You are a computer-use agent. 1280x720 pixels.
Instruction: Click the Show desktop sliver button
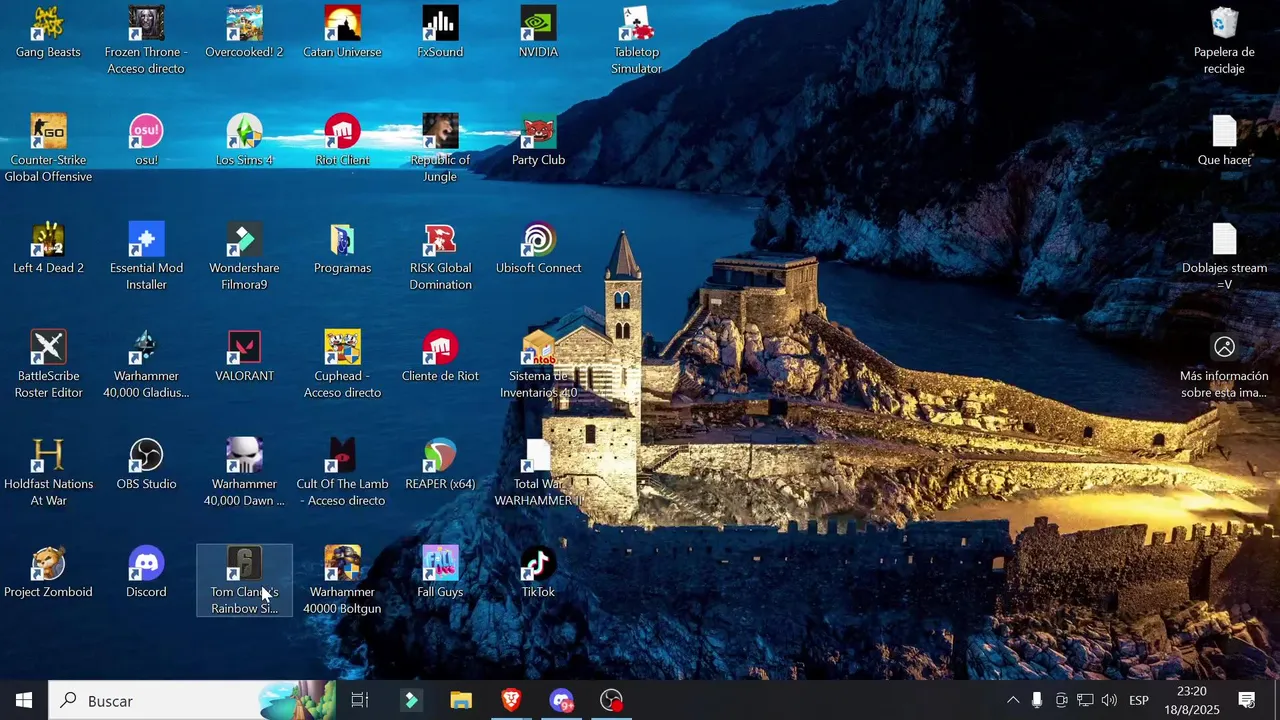1277,700
